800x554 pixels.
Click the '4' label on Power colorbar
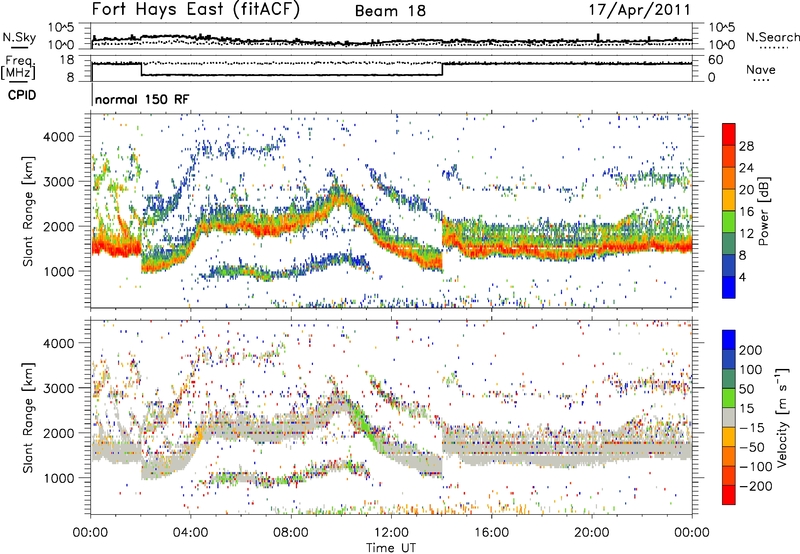(x=743, y=277)
